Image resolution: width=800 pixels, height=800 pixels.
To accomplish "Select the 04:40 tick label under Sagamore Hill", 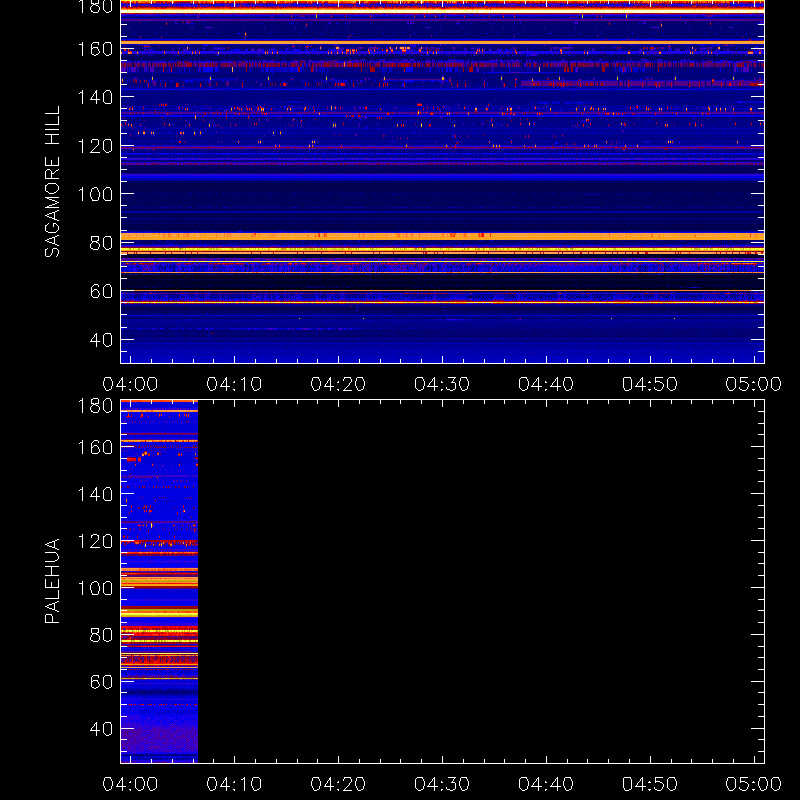I will click(x=546, y=384).
